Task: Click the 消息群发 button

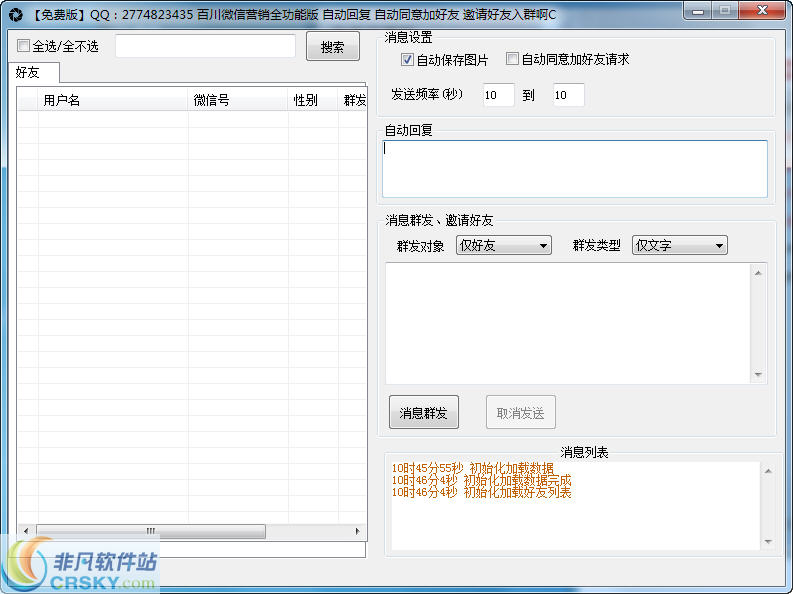Action: 424,412
